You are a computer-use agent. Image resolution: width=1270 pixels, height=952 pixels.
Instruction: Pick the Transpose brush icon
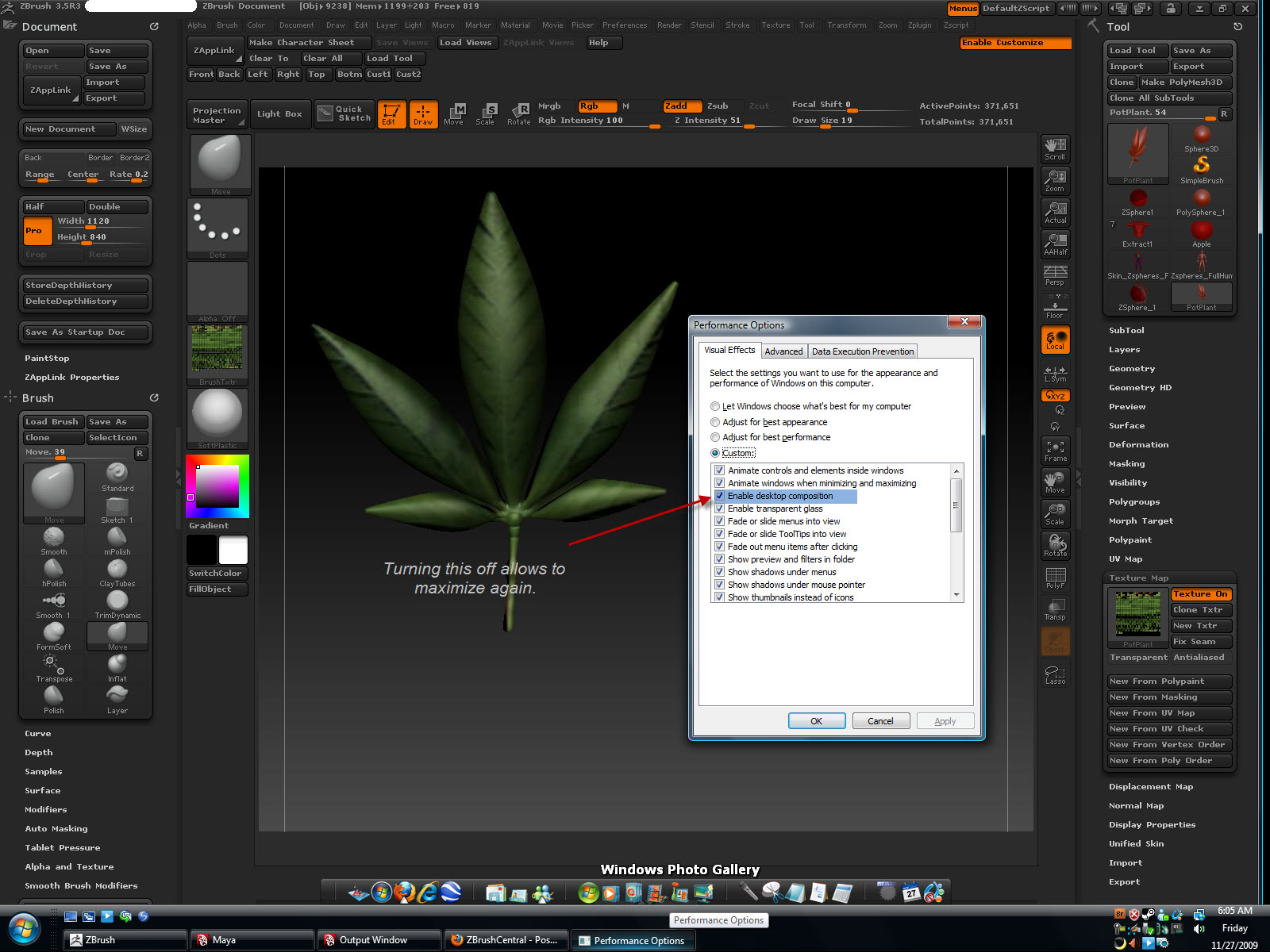coord(54,668)
